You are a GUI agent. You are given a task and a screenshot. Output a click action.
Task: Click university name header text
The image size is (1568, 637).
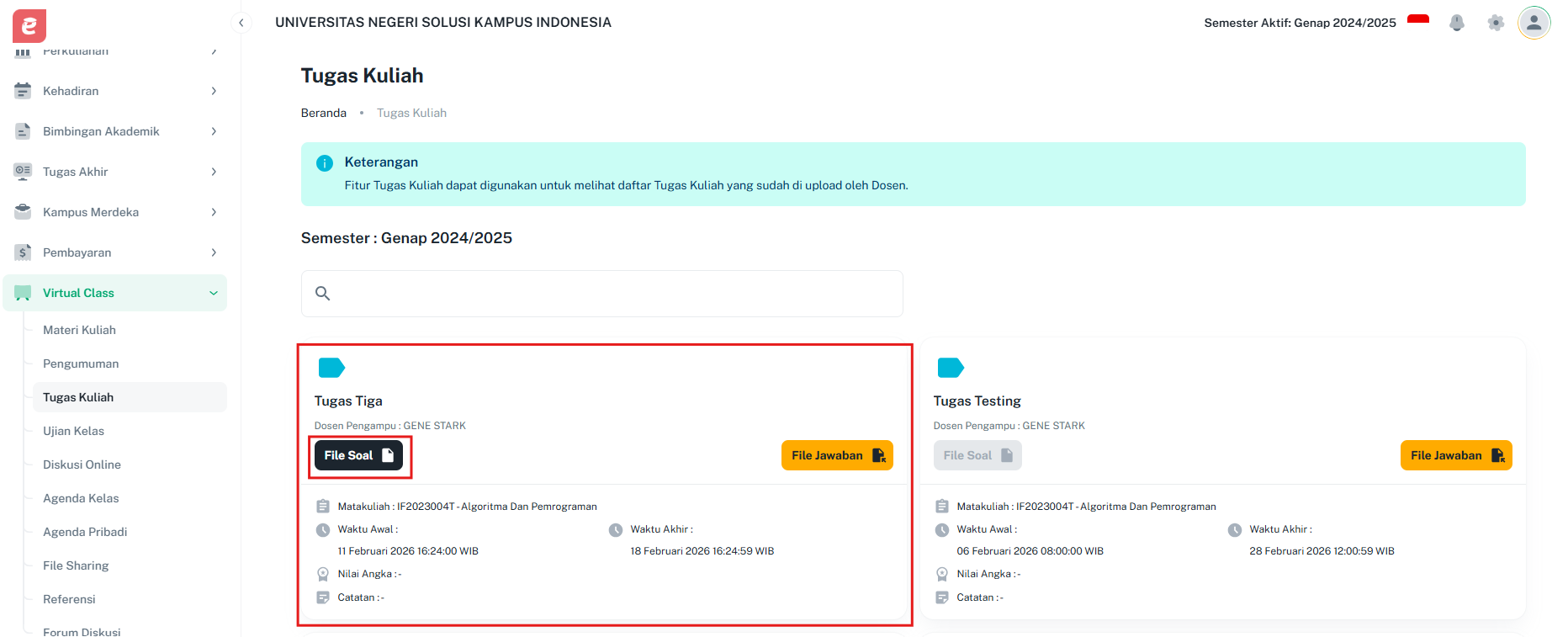(443, 23)
